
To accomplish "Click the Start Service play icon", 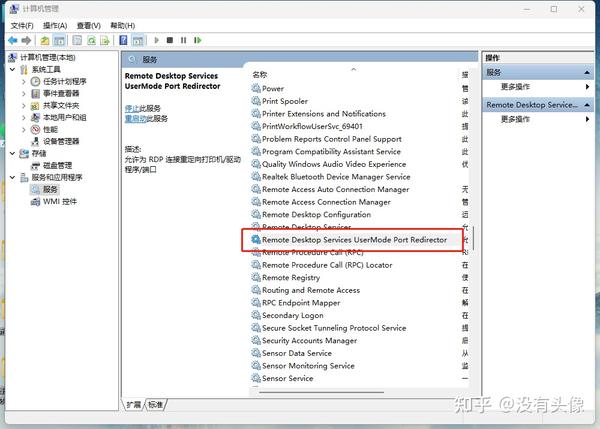I will [156, 40].
